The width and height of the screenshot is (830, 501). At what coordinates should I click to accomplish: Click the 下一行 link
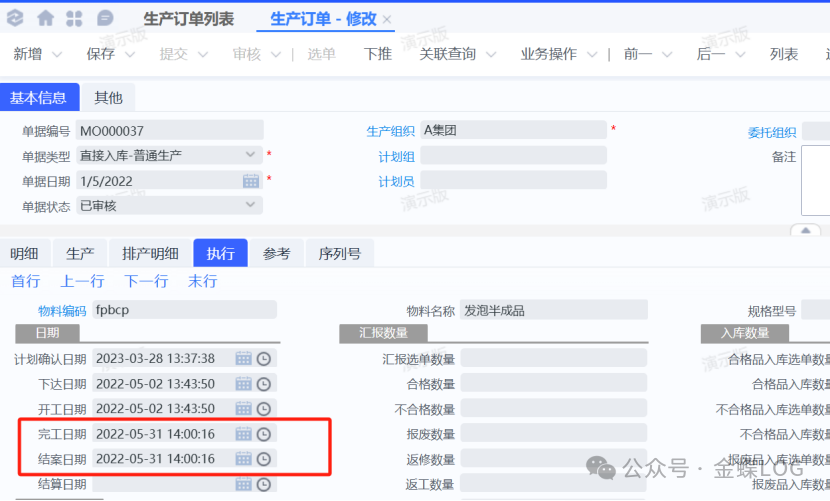click(x=146, y=281)
